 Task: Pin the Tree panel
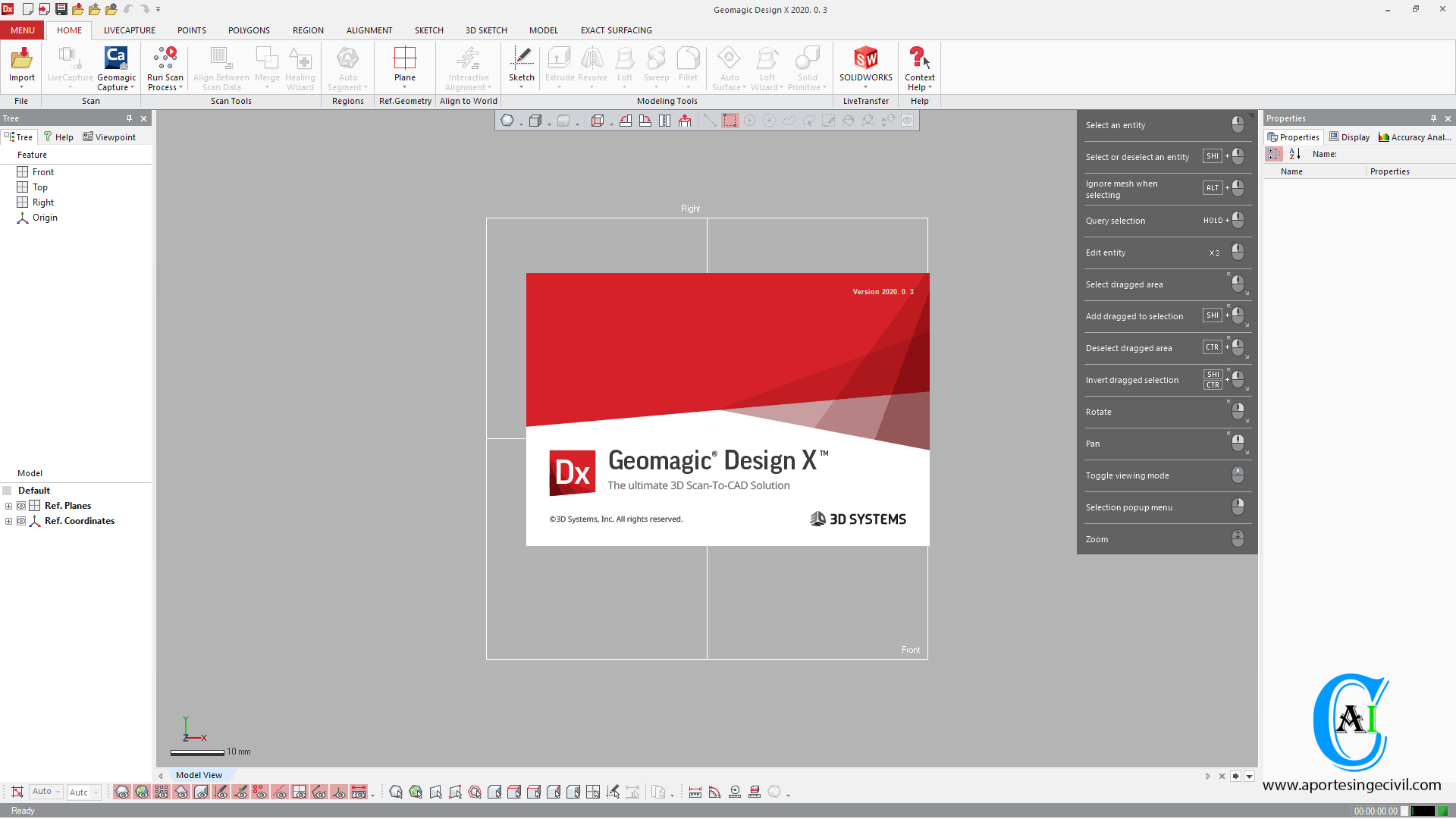129,118
